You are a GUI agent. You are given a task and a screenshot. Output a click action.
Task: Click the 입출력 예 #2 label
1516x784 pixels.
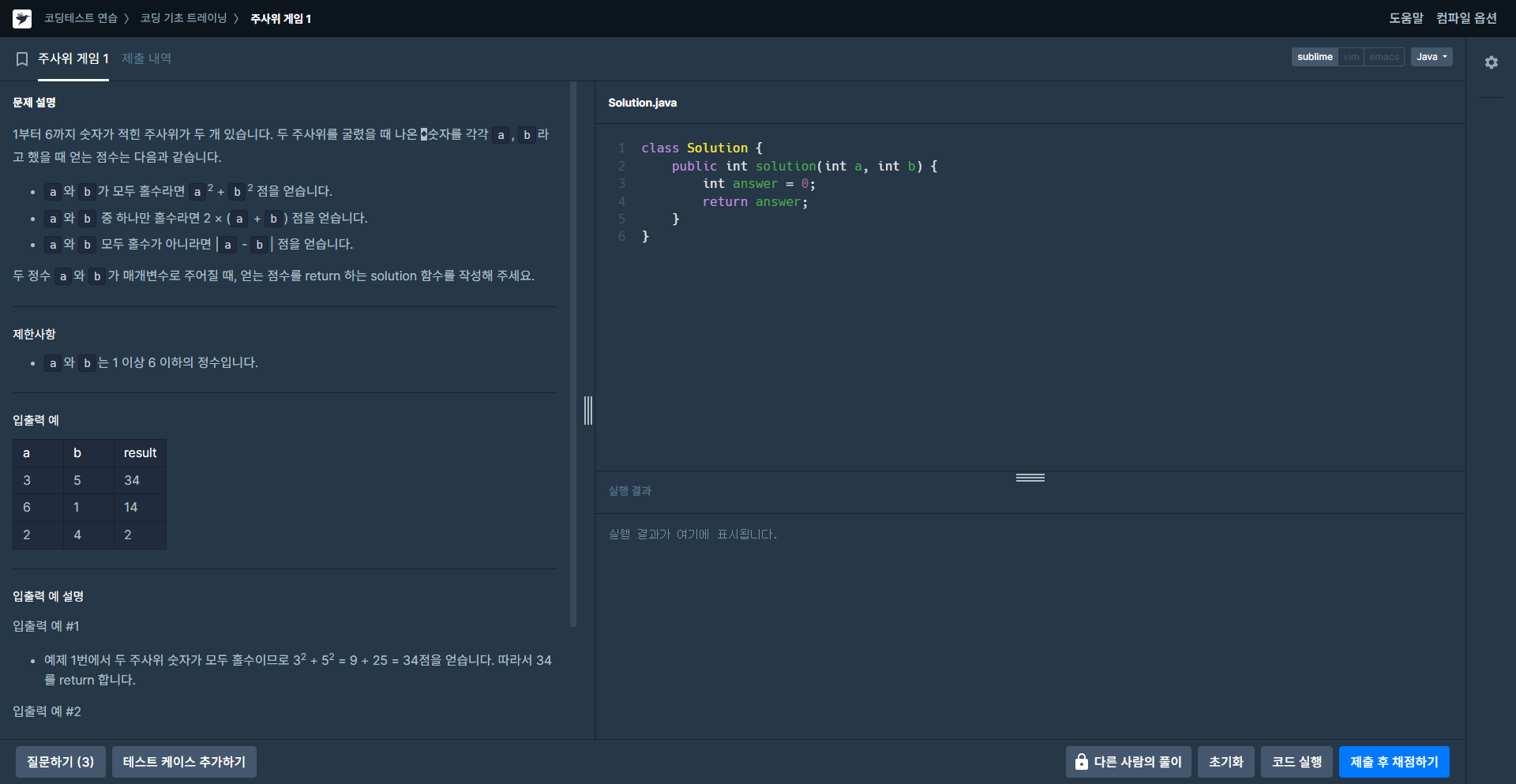[x=47, y=711]
